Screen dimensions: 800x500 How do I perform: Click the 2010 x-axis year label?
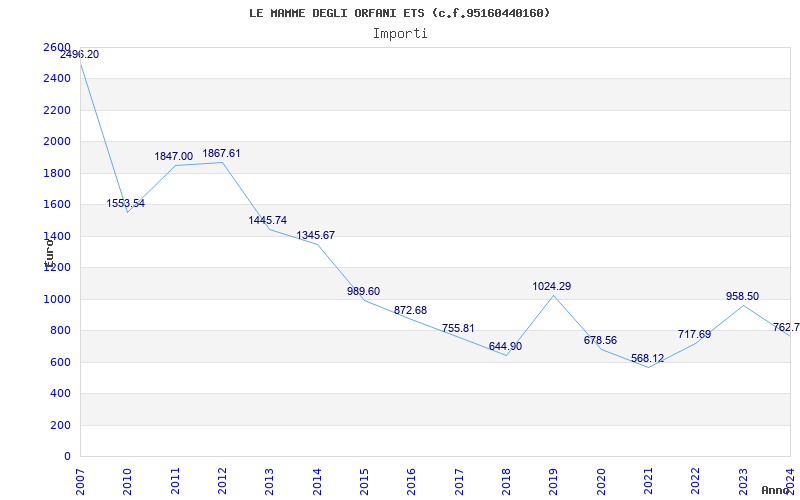tap(127, 482)
